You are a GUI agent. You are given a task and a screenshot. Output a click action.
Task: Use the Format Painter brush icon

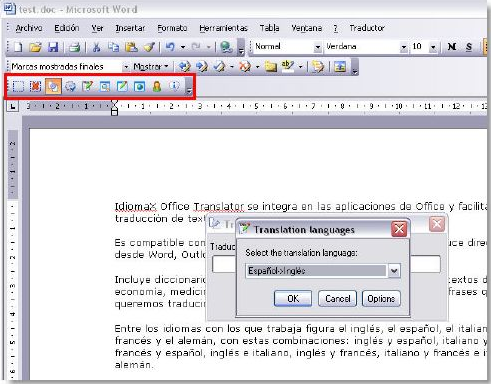coord(149,47)
